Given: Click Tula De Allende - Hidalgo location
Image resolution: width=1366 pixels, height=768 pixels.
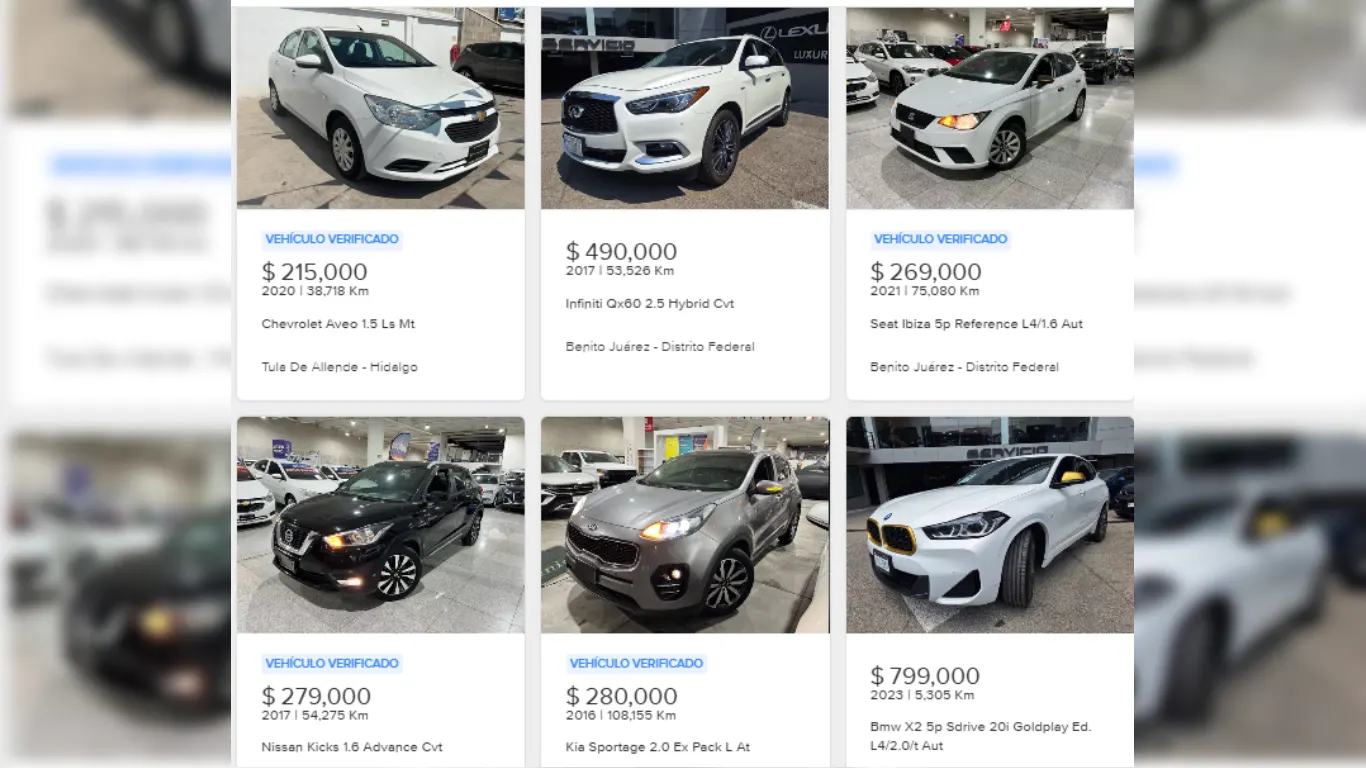Looking at the screenshot, I should click(340, 367).
